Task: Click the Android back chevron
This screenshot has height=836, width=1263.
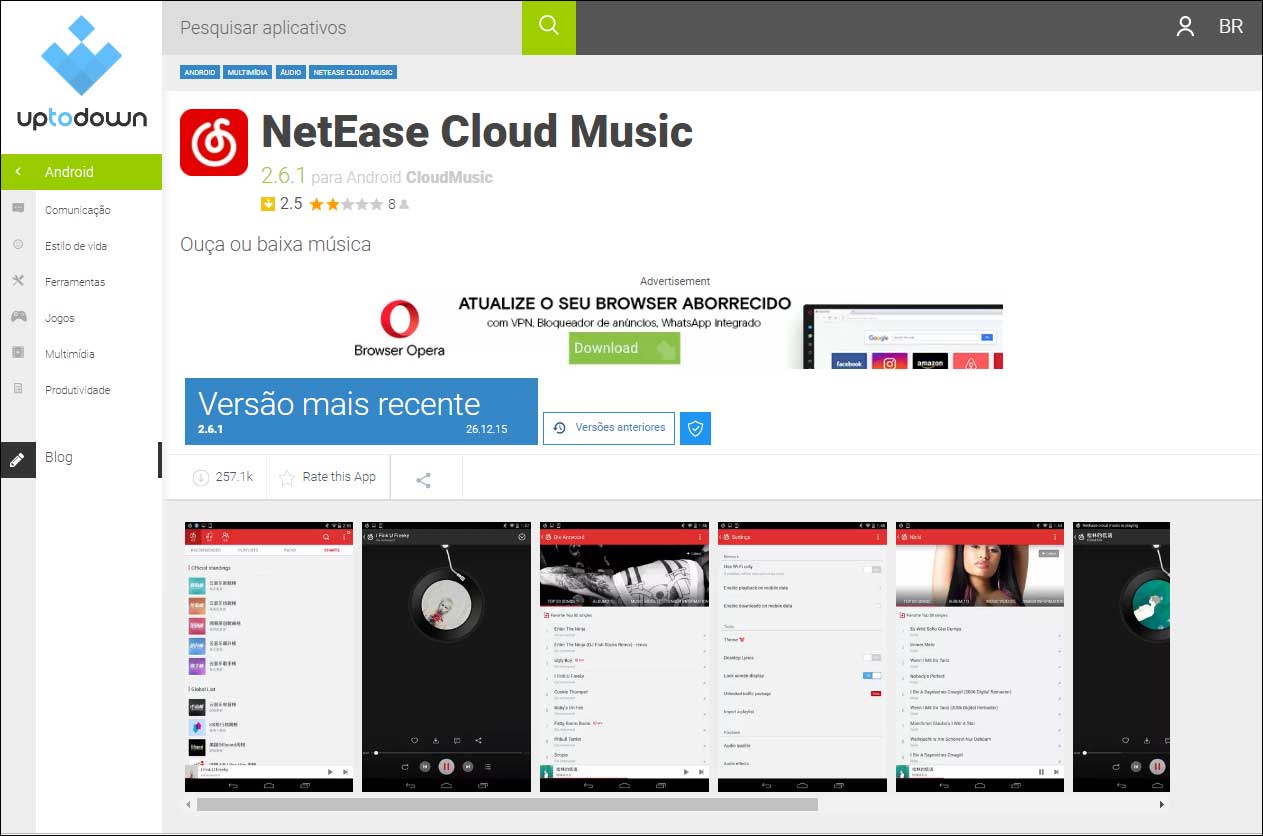Action: point(18,172)
